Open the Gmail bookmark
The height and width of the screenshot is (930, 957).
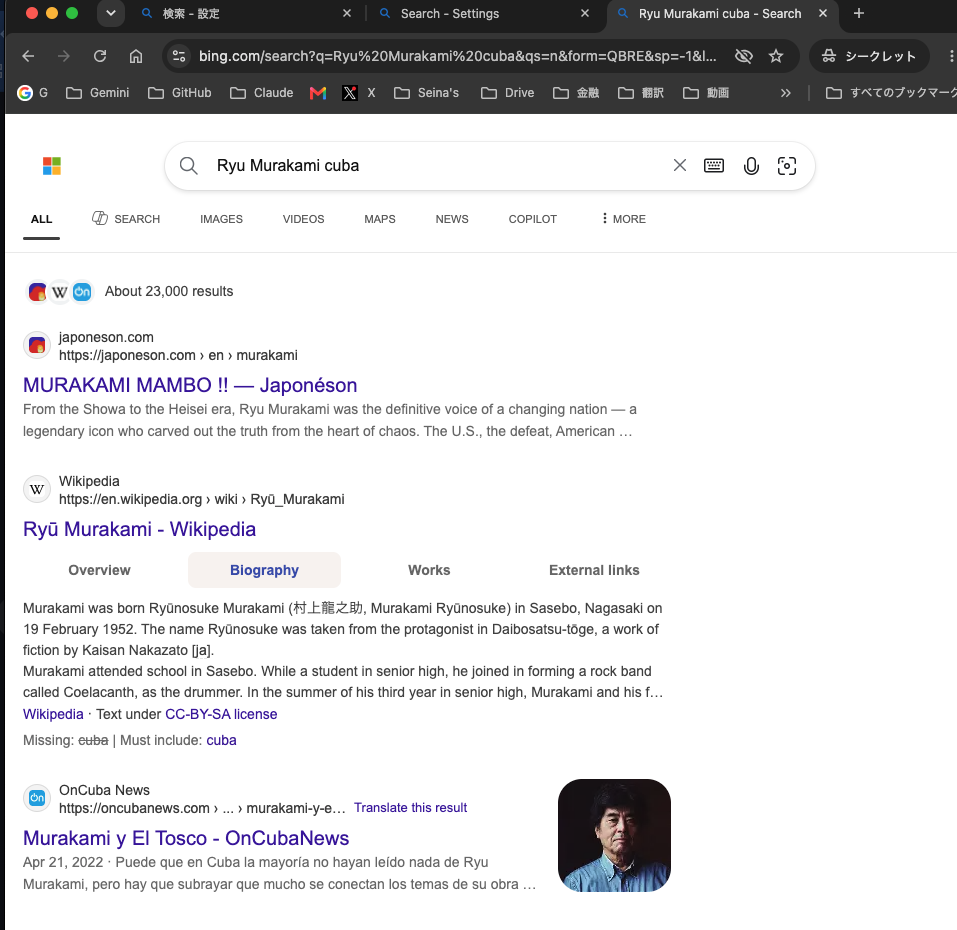(318, 93)
